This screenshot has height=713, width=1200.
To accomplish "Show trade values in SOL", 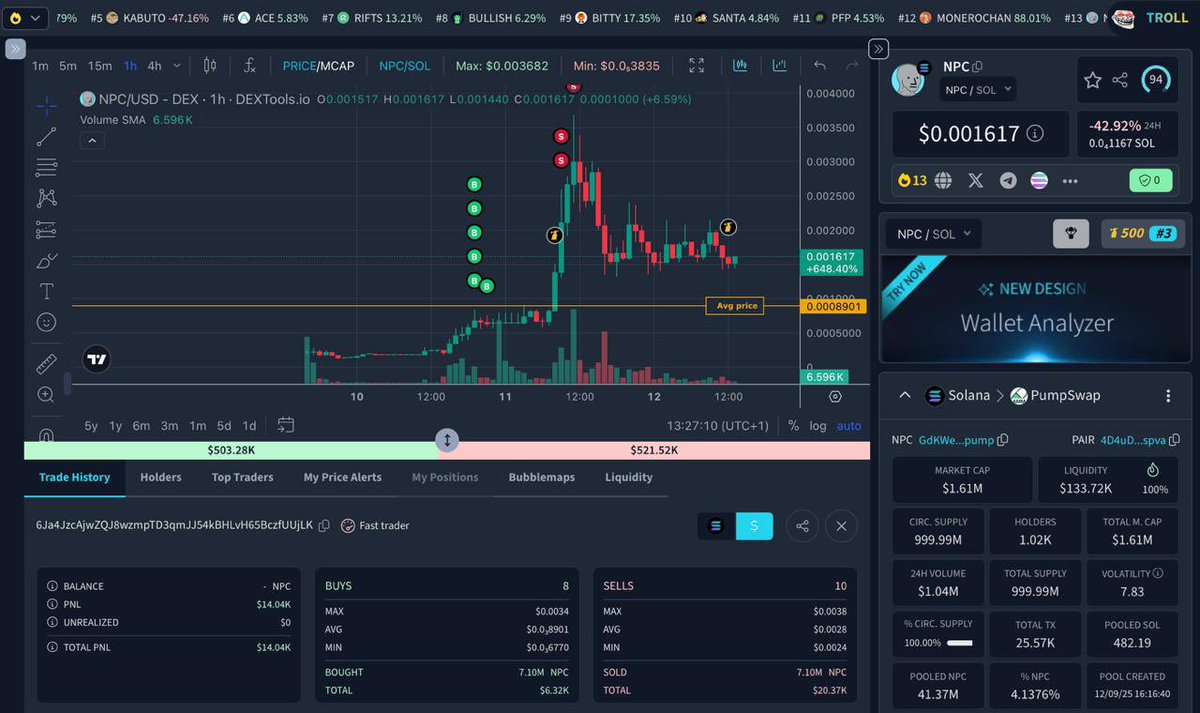I will click(715, 526).
